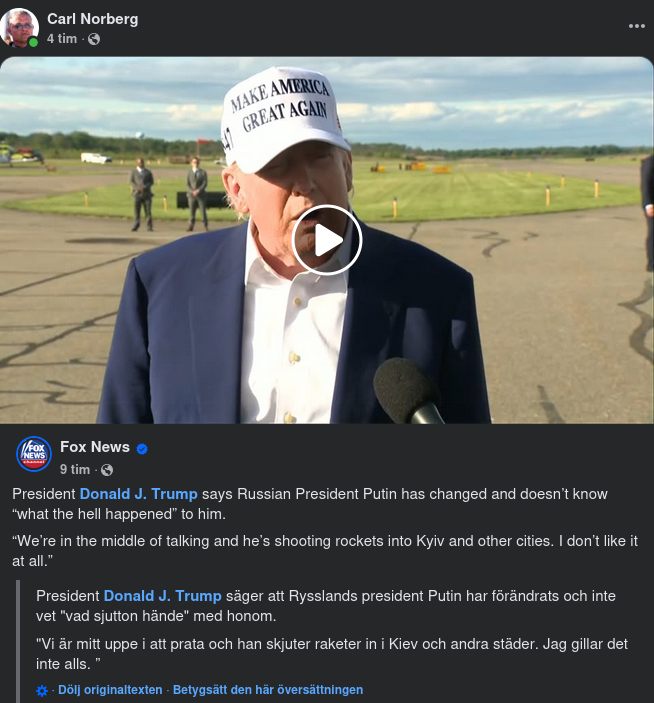Image resolution: width=654 pixels, height=703 pixels.
Task: Open Carl Norberg's profile name link
Action: coord(93,19)
